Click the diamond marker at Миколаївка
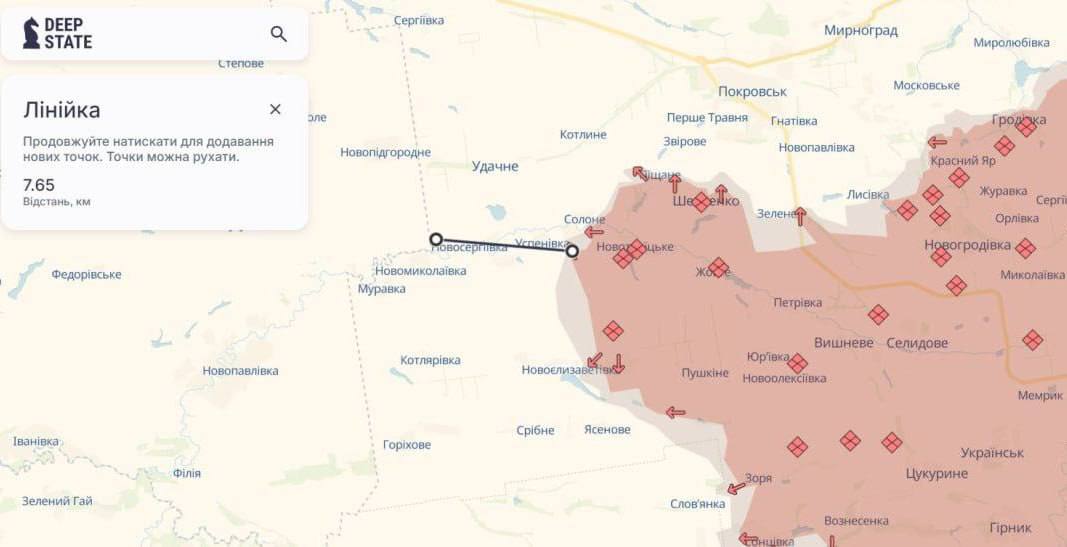The height and width of the screenshot is (547, 1067). tap(1025, 248)
